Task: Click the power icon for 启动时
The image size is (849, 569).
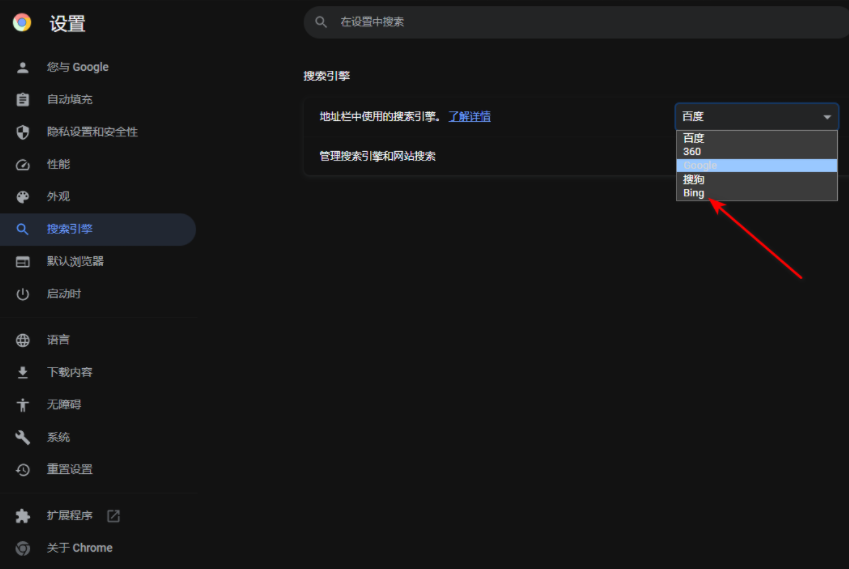Action: (23, 294)
